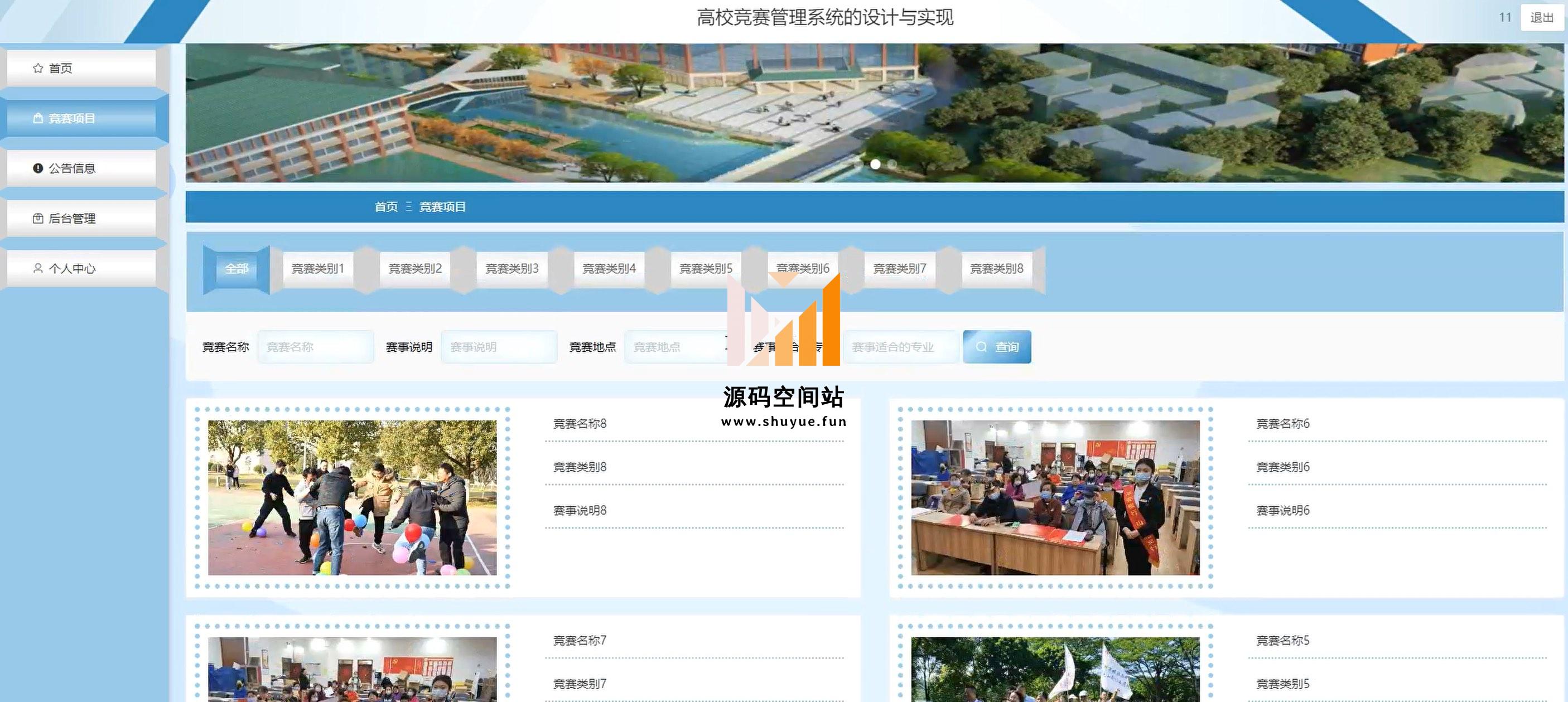Focus the 竞赛地点 input field
The width and height of the screenshot is (1568, 702).
[x=682, y=347]
